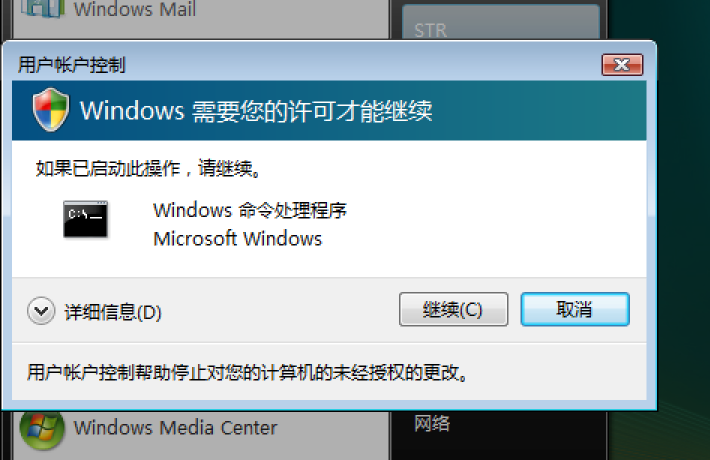Click the black command prompt icon
The width and height of the screenshot is (710, 460).
86,220
